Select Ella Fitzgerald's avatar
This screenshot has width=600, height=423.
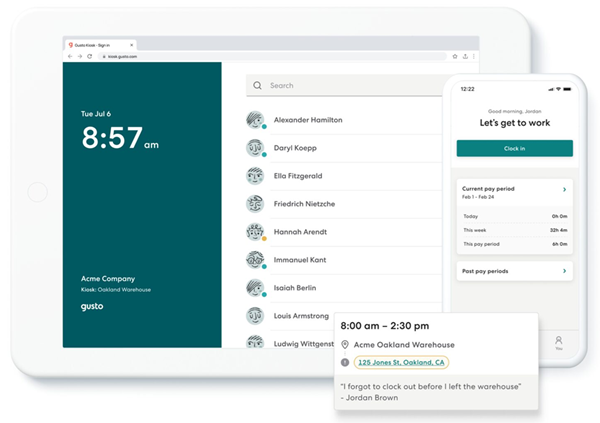click(255, 176)
